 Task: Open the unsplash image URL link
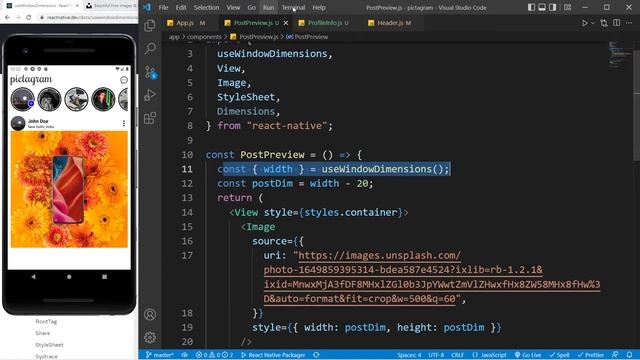pos(432,277)
